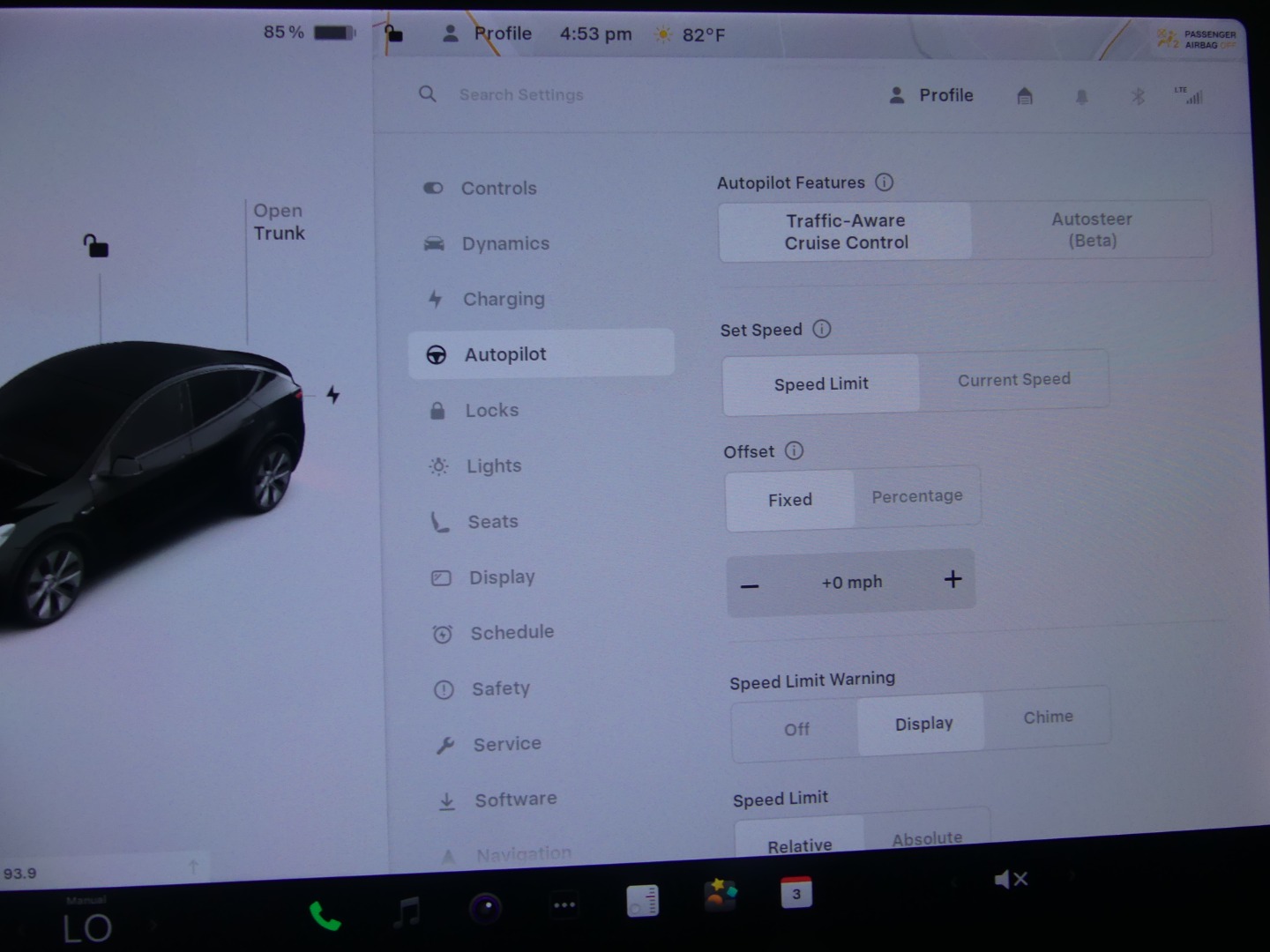The height and width of the screenshot is (952, 1270).
Task: Open the music app icon
Action: [407, 911]
